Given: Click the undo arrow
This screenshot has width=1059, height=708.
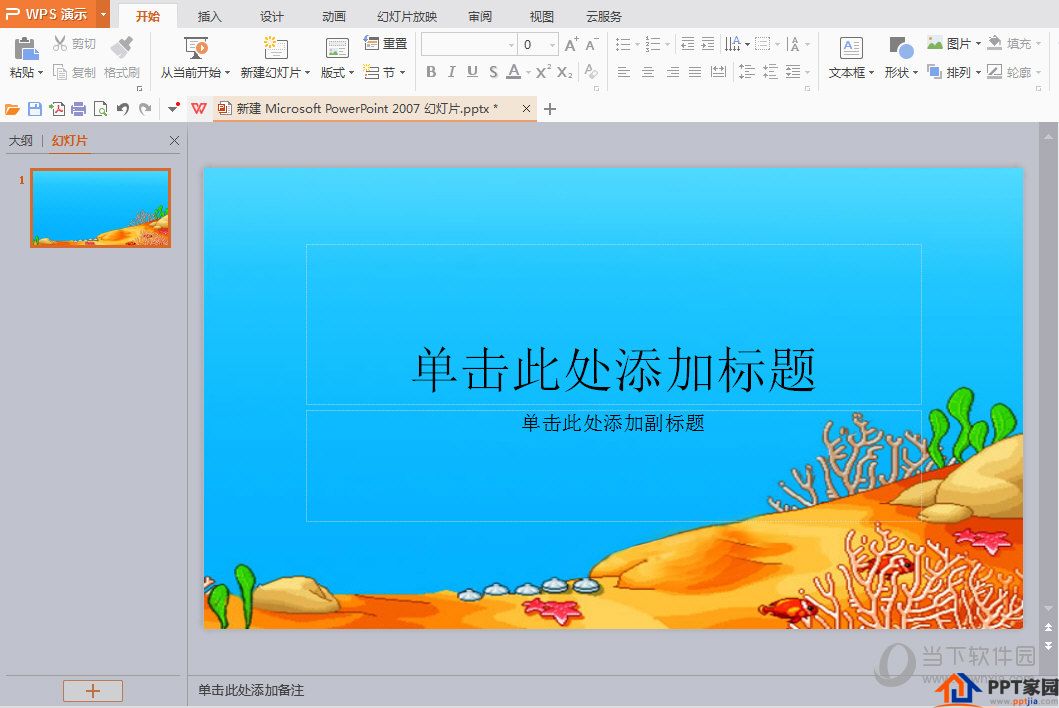Looking at the screenshot, I should click(122, 109).
